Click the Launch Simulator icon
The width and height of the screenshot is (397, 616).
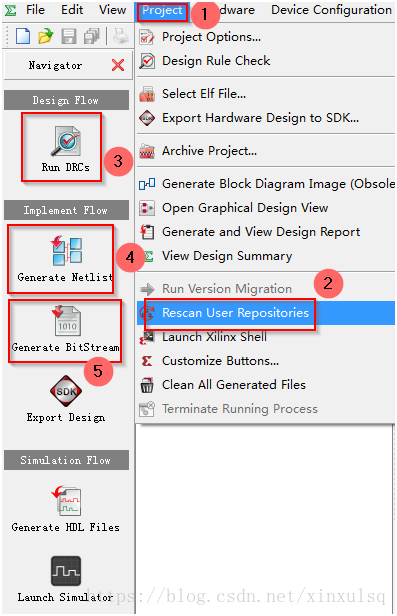pos(66,571)
